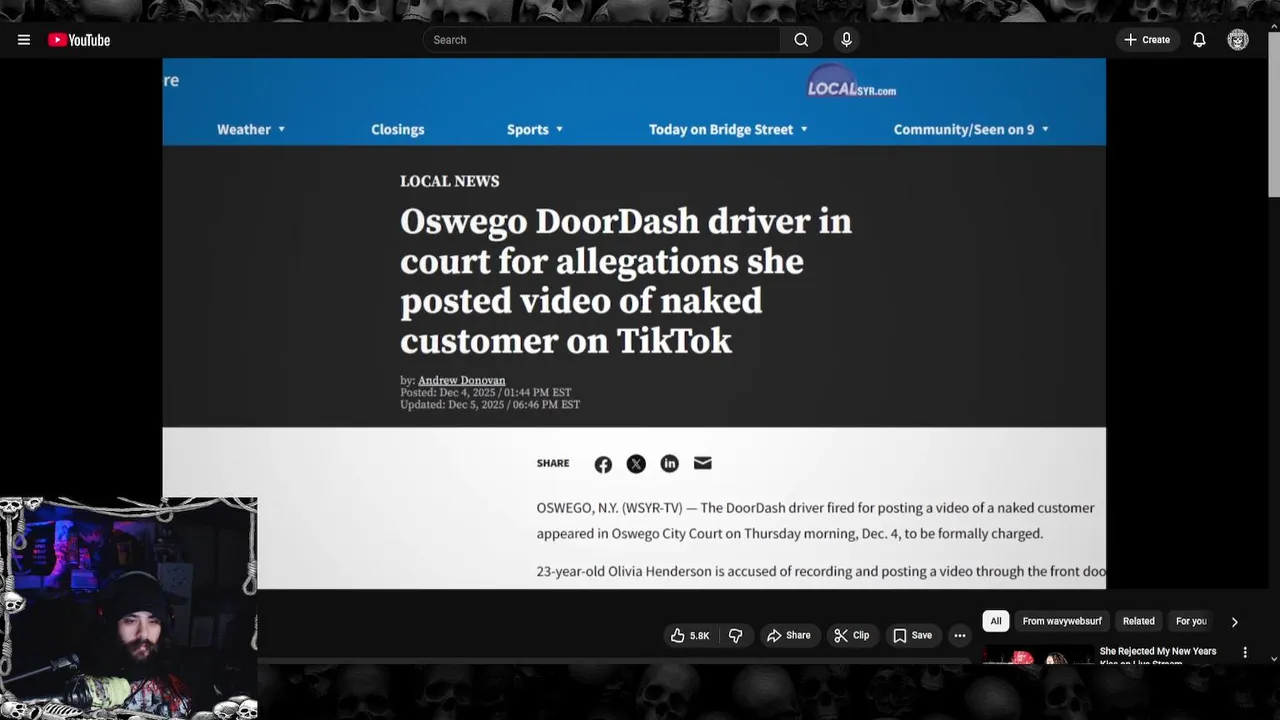Share article by email icon

coord(702,463)
